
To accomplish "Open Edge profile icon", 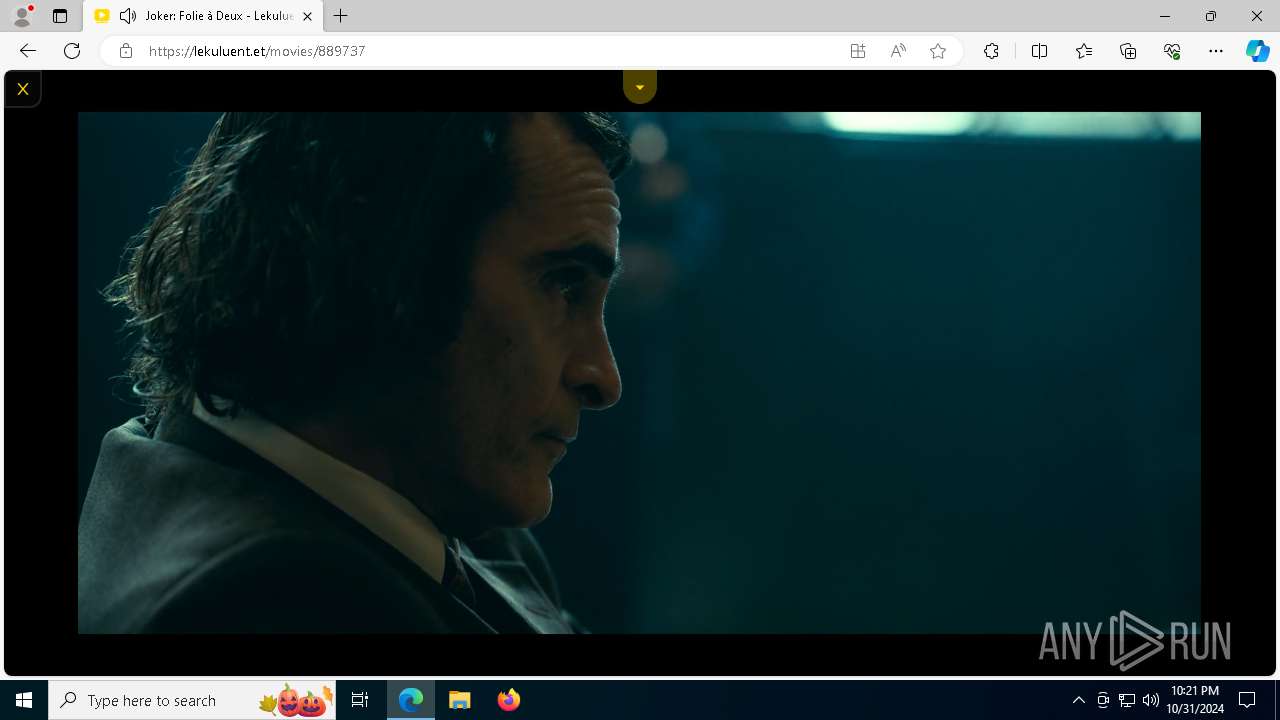I will click(x=22, y=16).
